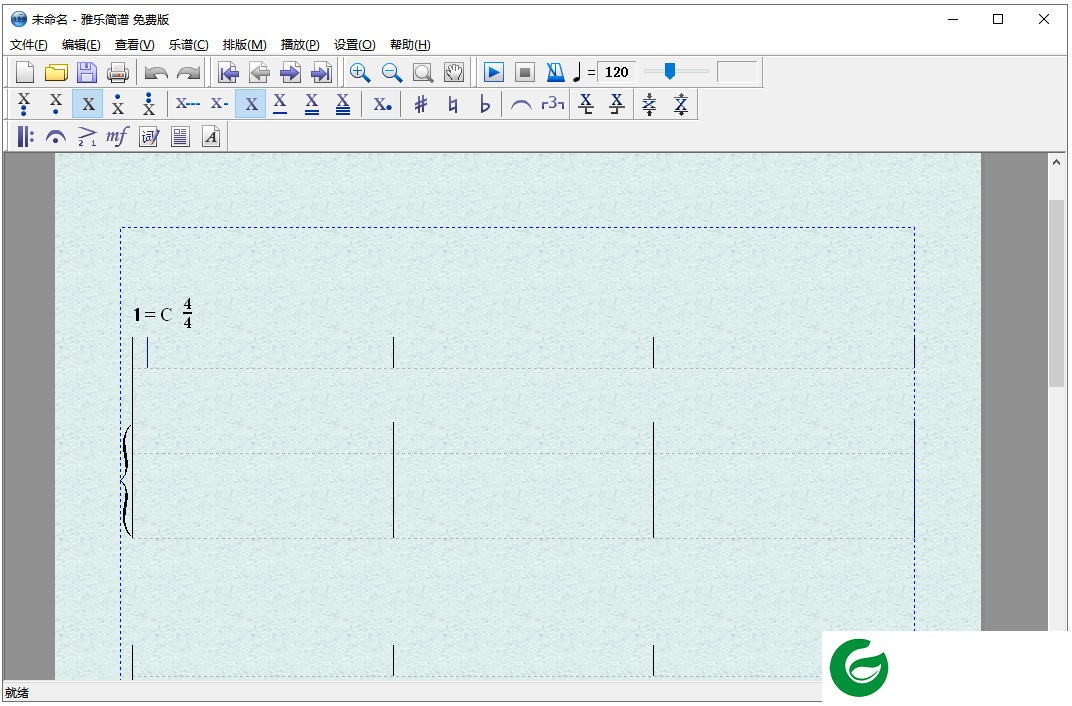Choose thirty-second note with triple underline
Image resolution: width=1072 pixels, height=706 pixels.
pyautogui.click(x=343, y=104)
